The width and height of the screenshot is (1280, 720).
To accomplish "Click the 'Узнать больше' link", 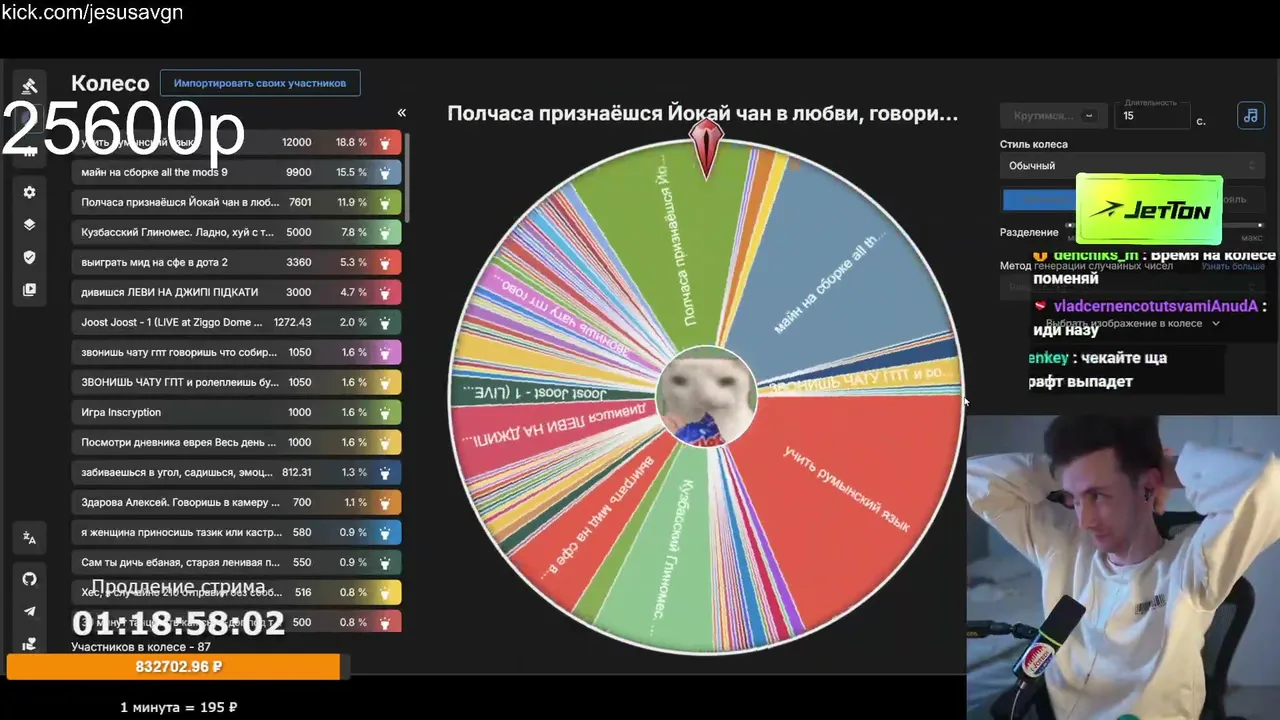I will [x=1233, y=266].
